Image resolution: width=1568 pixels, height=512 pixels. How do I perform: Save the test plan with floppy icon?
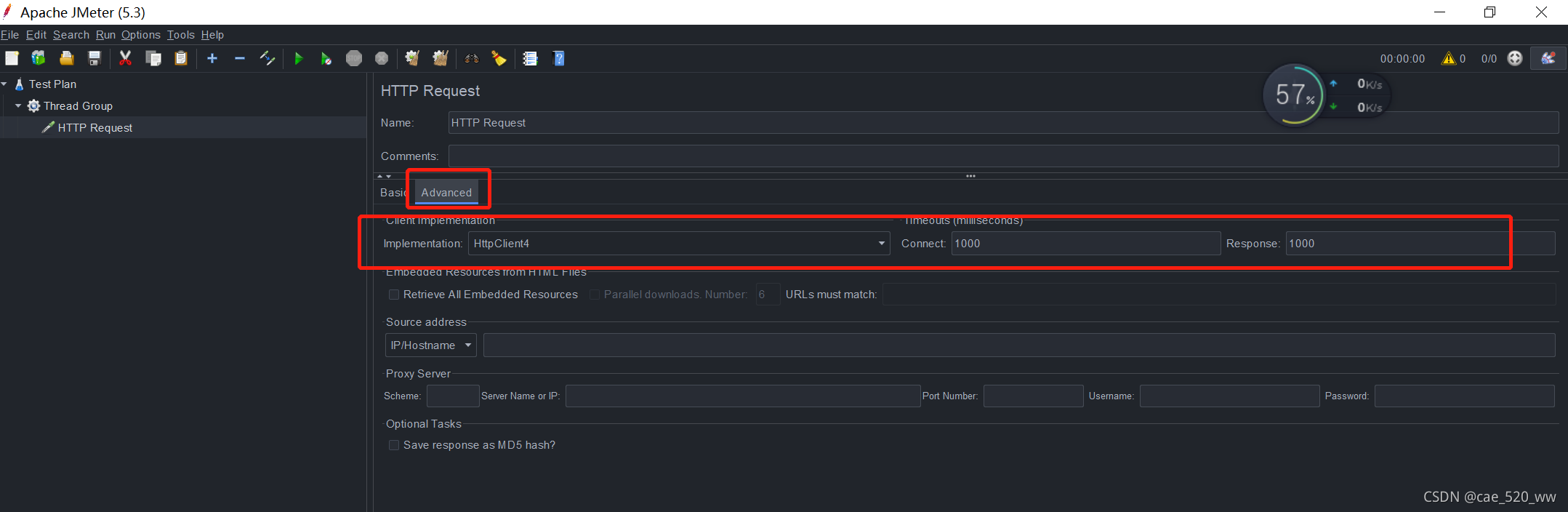click(95, 58)
